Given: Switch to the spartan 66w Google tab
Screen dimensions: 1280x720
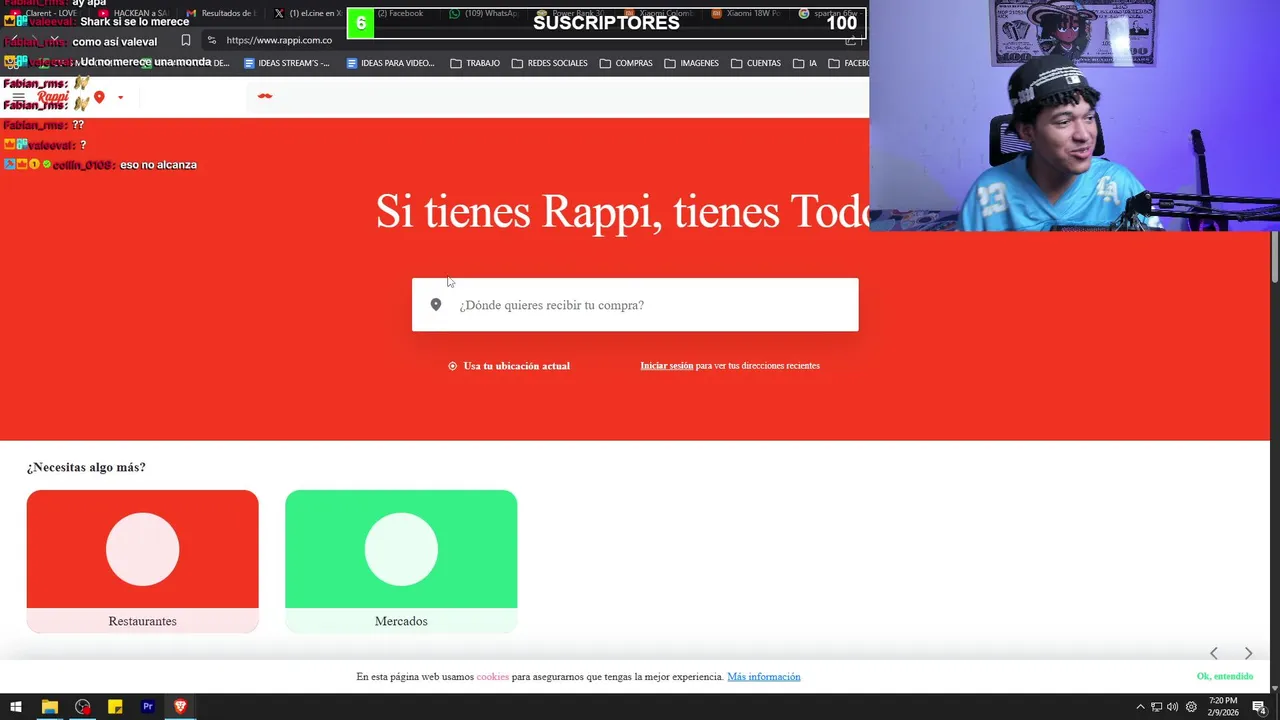Looking at the screenshot, I should (x=830, y=13).
